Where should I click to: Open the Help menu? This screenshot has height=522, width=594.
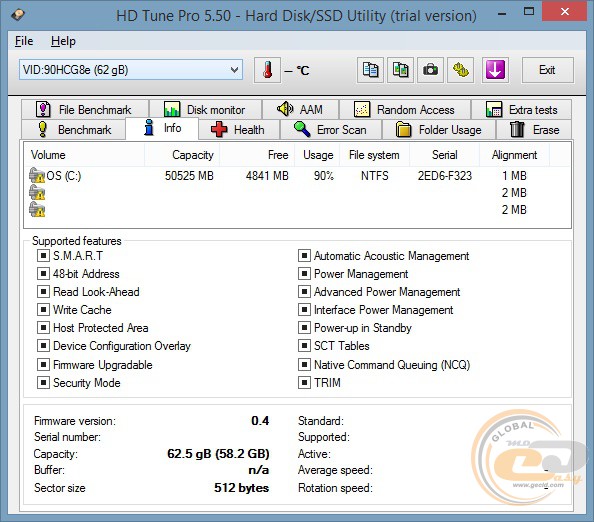tap(63, 41)
